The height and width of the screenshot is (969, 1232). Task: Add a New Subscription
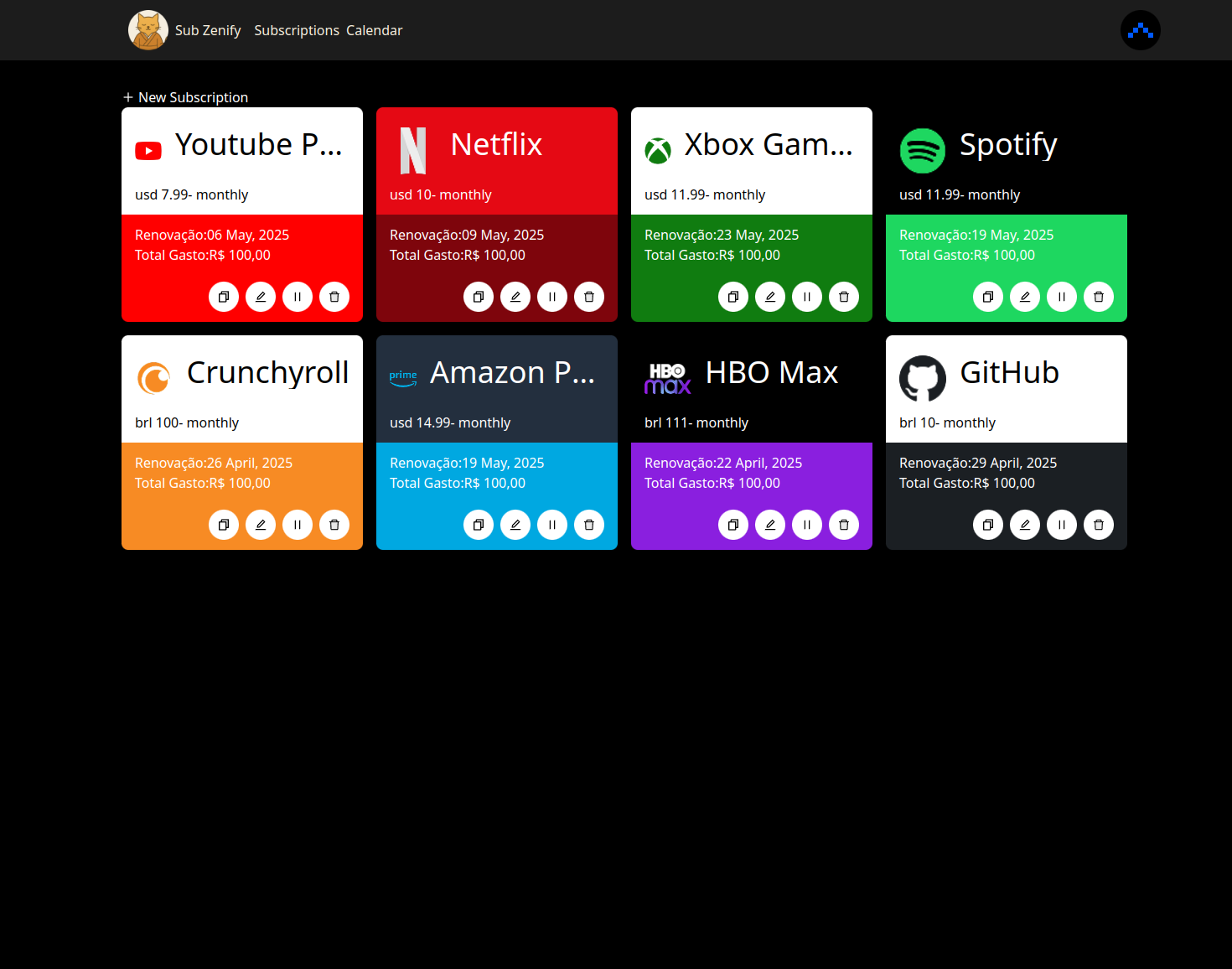tap(185, 96)
